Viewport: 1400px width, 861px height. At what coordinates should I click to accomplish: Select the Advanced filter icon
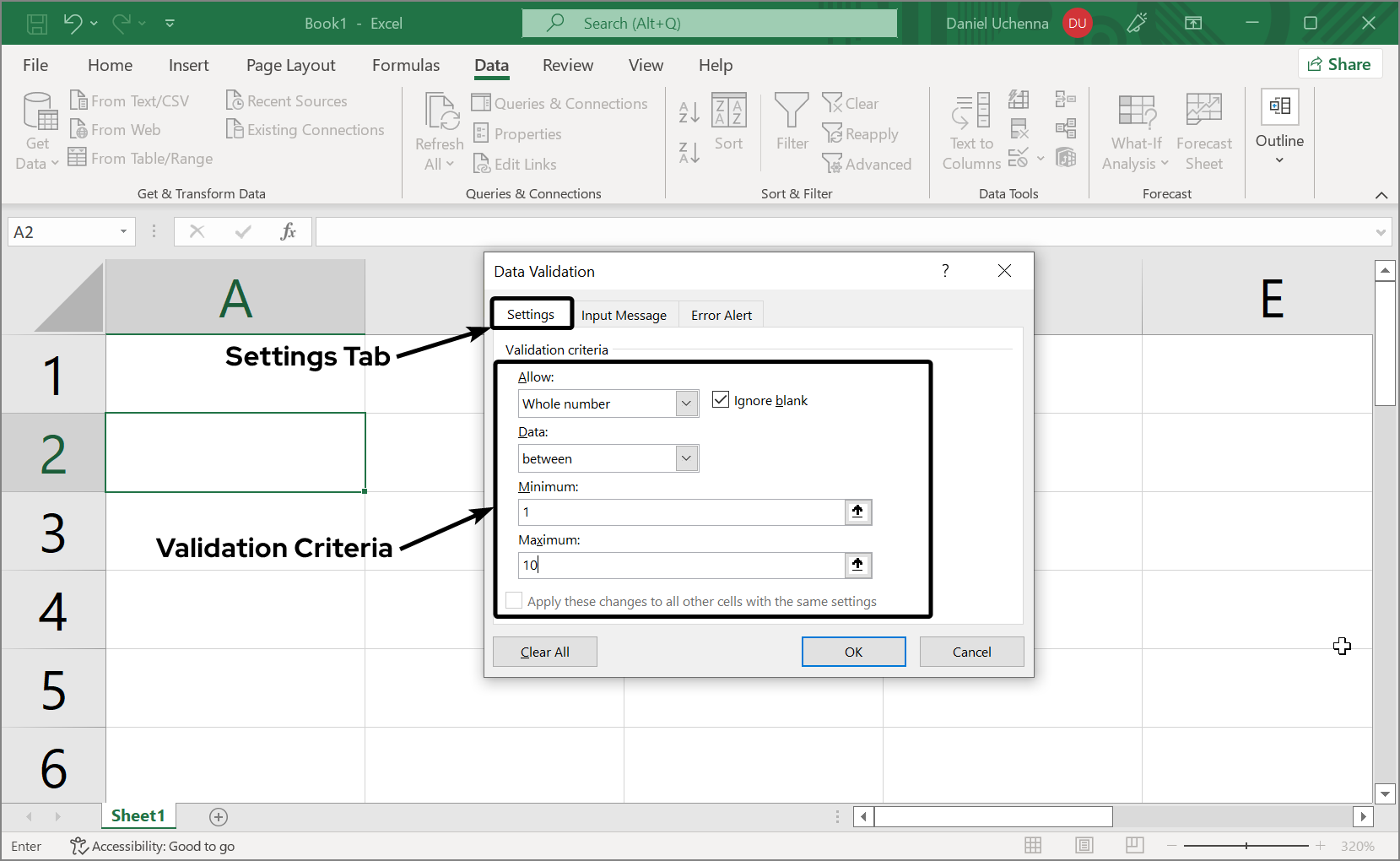pyautogui.click(x=868, y=164)
